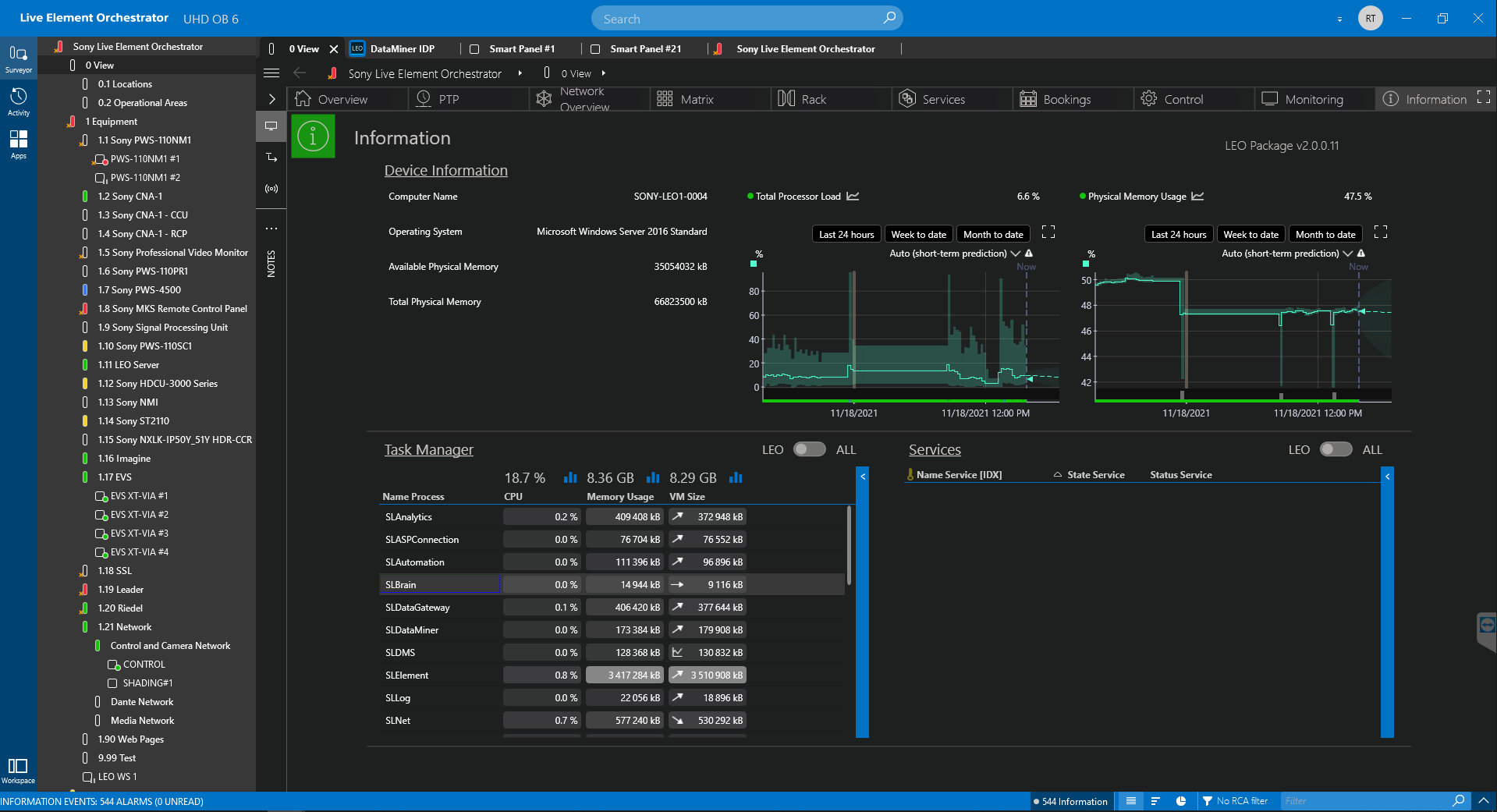Click Task Manager vertical scrollbar
The image size is (1497, 812).
click(849, 546)
